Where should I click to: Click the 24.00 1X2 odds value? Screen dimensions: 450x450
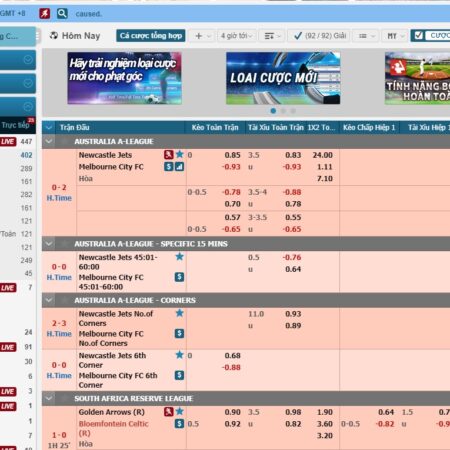322,155
